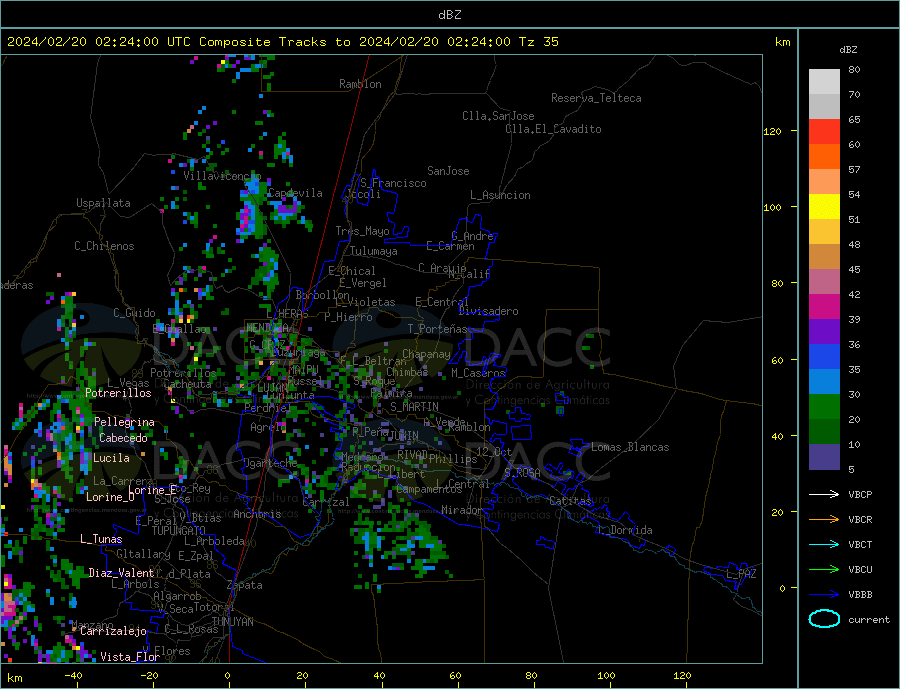This screenshot has width=900, height=689.
Task: Click the cyan current ellipse icon
Action: click(824, 619)
